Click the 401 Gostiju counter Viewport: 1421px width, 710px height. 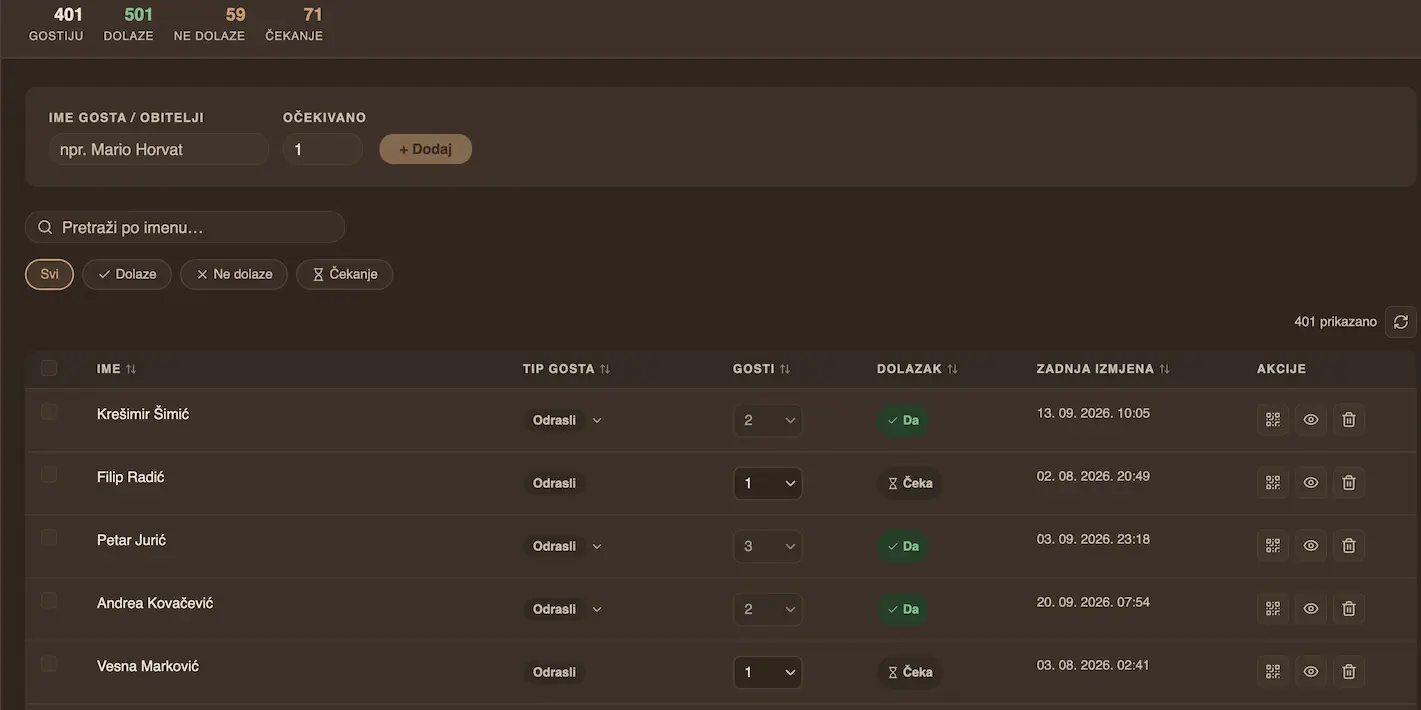(x=56, y=24)
